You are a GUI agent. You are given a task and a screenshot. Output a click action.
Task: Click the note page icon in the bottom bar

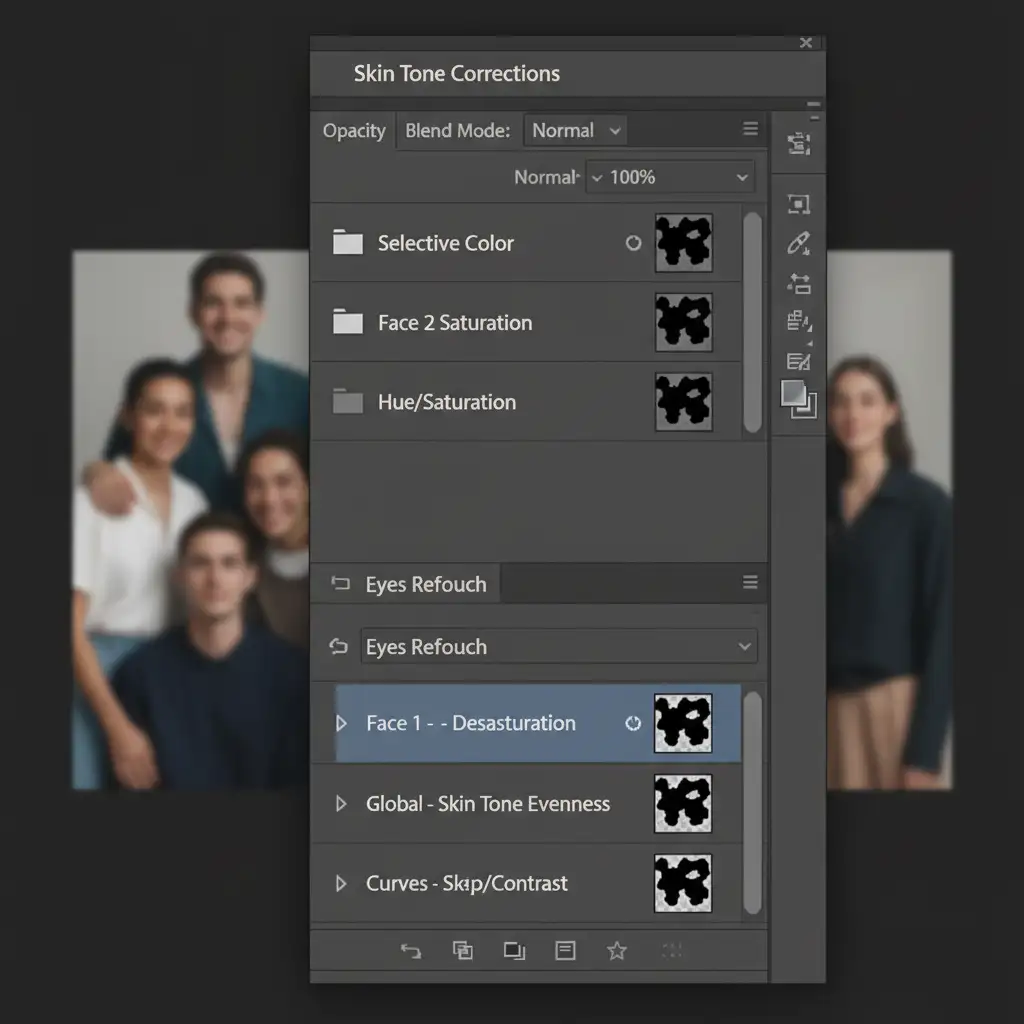(x=565, y=951)
